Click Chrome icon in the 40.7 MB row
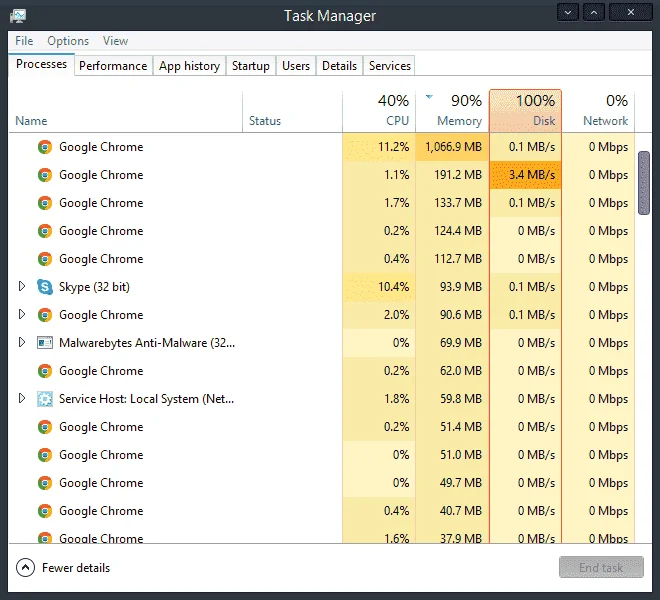 45,511
